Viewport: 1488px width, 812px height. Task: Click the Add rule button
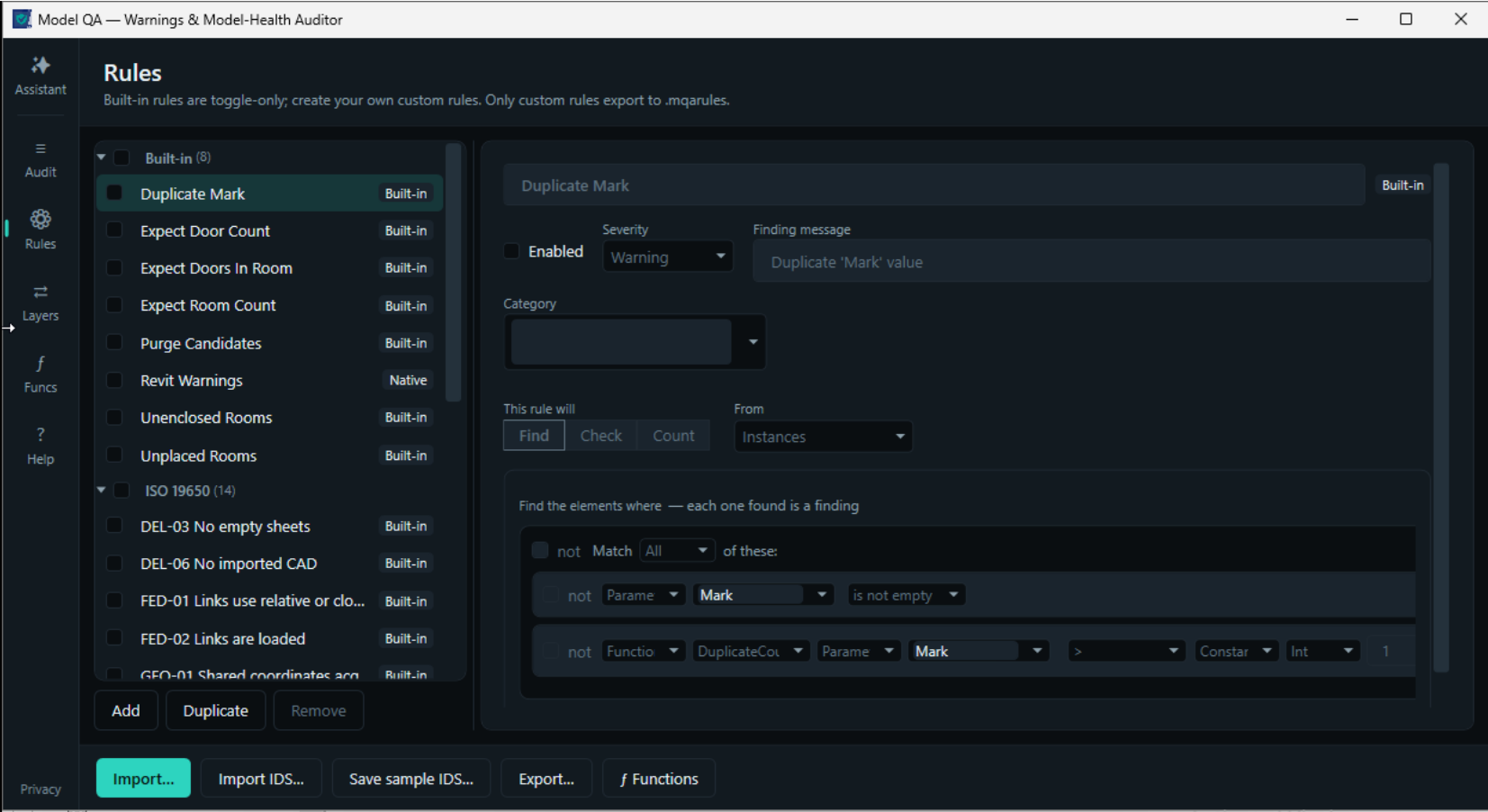point(126,710)
